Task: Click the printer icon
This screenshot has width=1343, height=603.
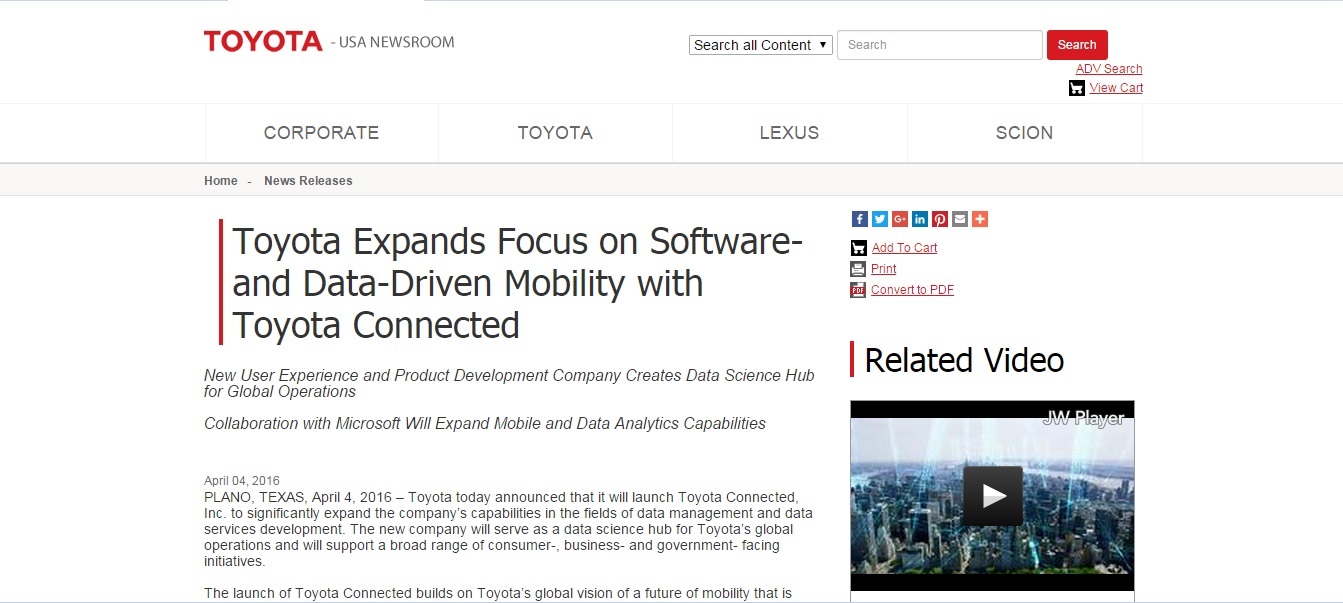Action: [858, 269]
